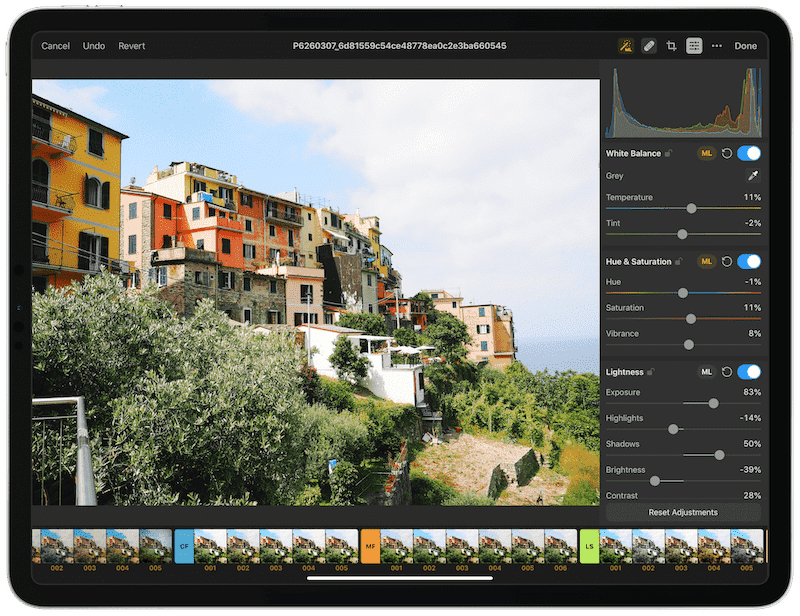Expand the orange MF preset group
Screen dimensions: 800x616
[370, 546]
